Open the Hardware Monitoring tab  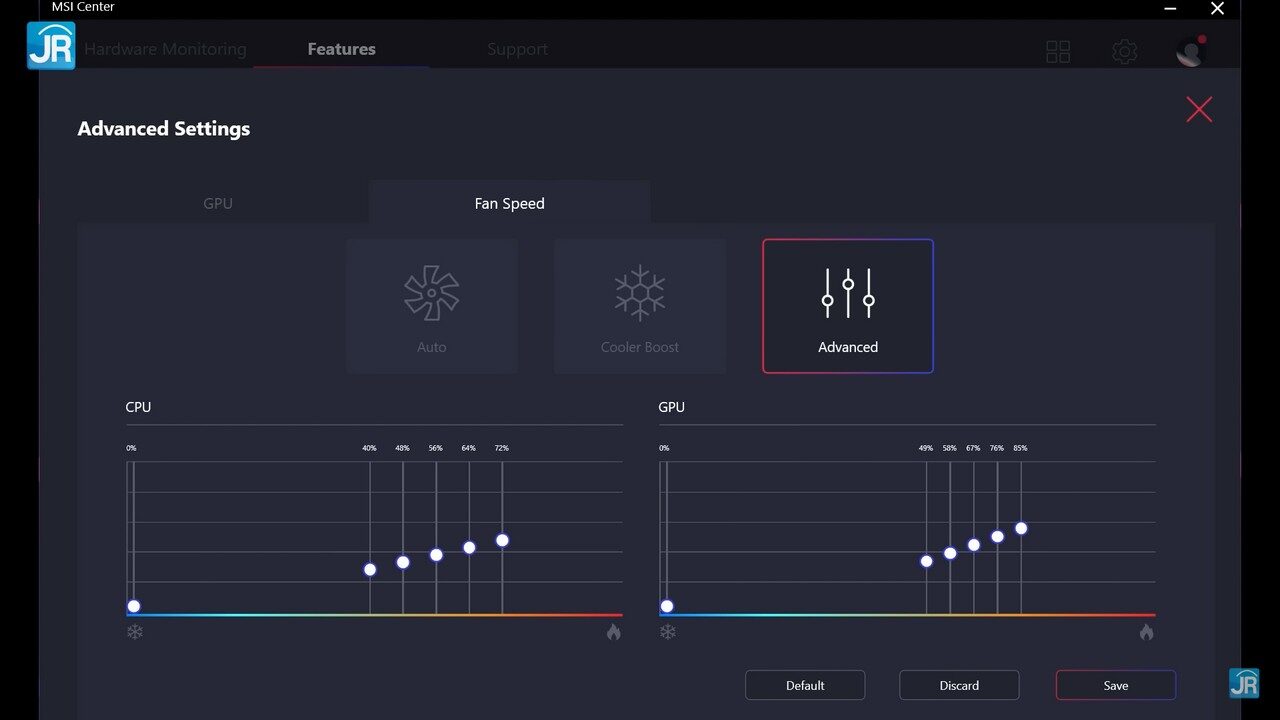click(165, 49)
